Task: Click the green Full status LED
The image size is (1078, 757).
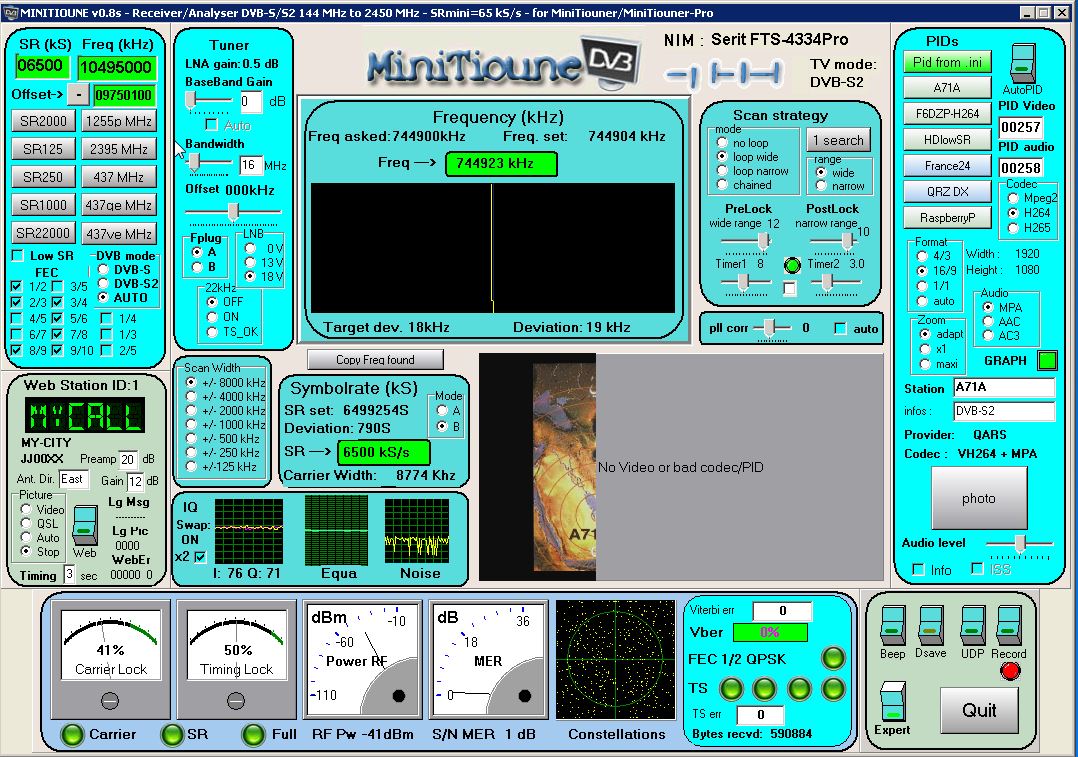Action: (253, 734)
